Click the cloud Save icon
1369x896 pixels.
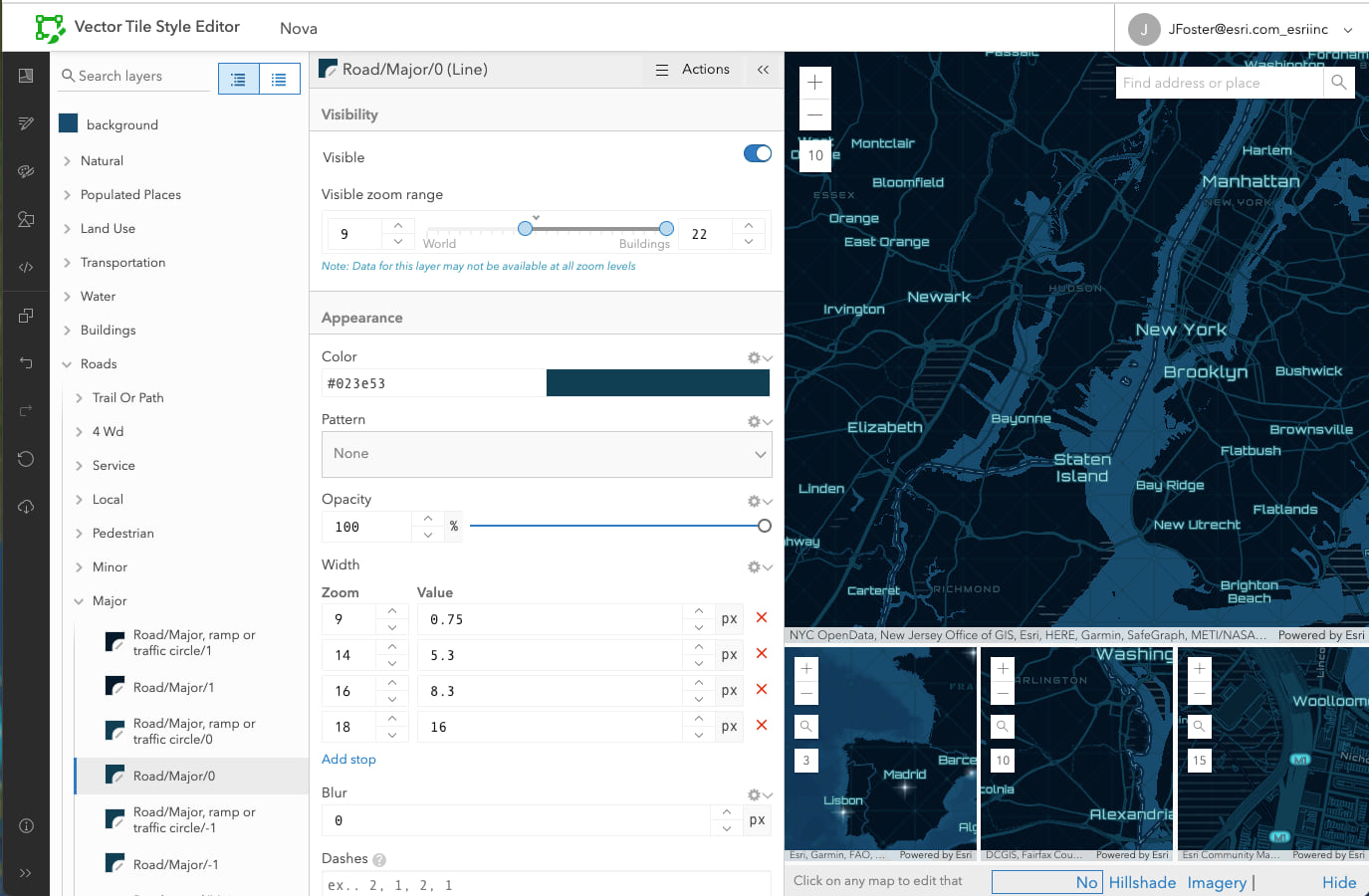tap(26, 507)
